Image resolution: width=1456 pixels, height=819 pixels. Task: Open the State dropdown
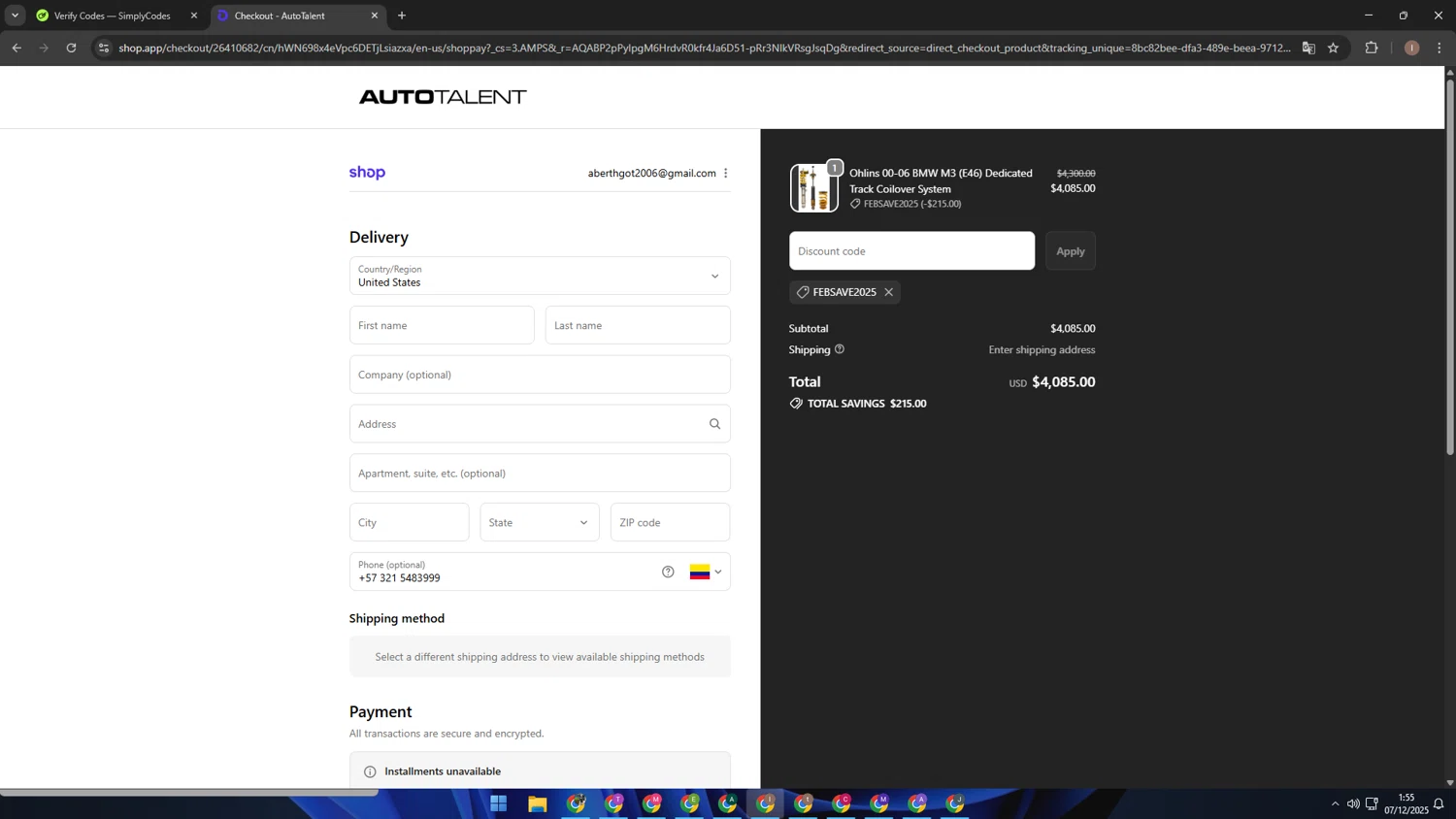[x=540, y=522]
